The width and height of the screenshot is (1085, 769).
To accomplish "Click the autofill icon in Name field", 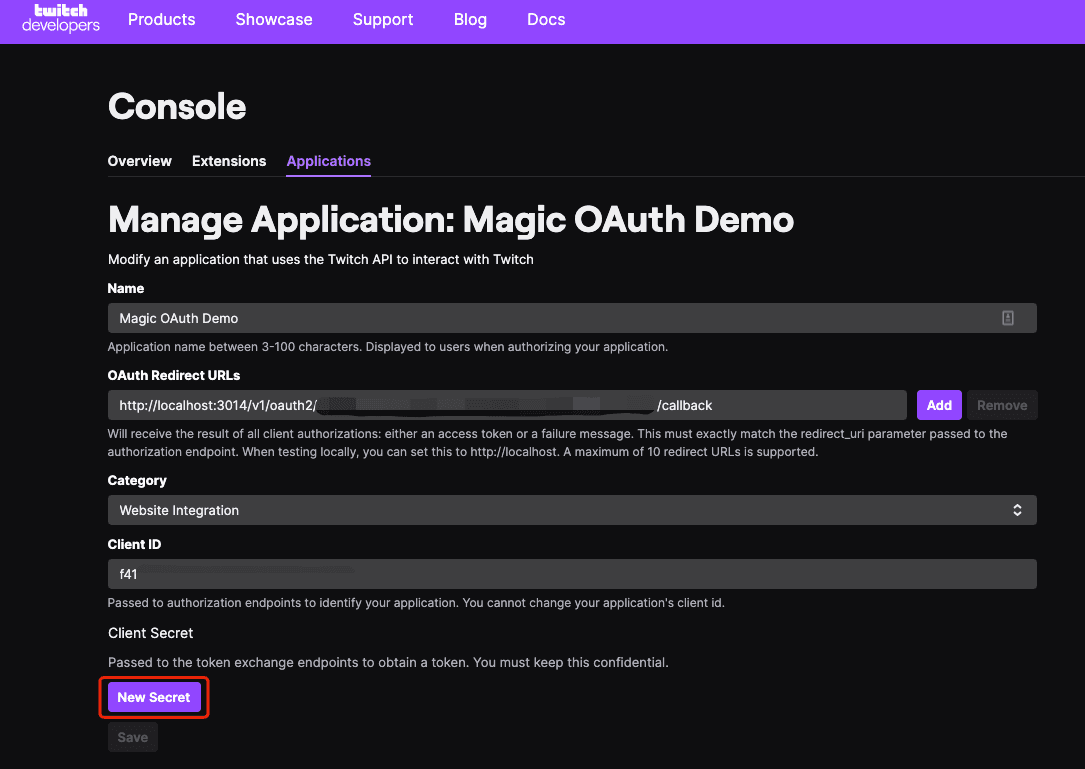I will 1008,318.
